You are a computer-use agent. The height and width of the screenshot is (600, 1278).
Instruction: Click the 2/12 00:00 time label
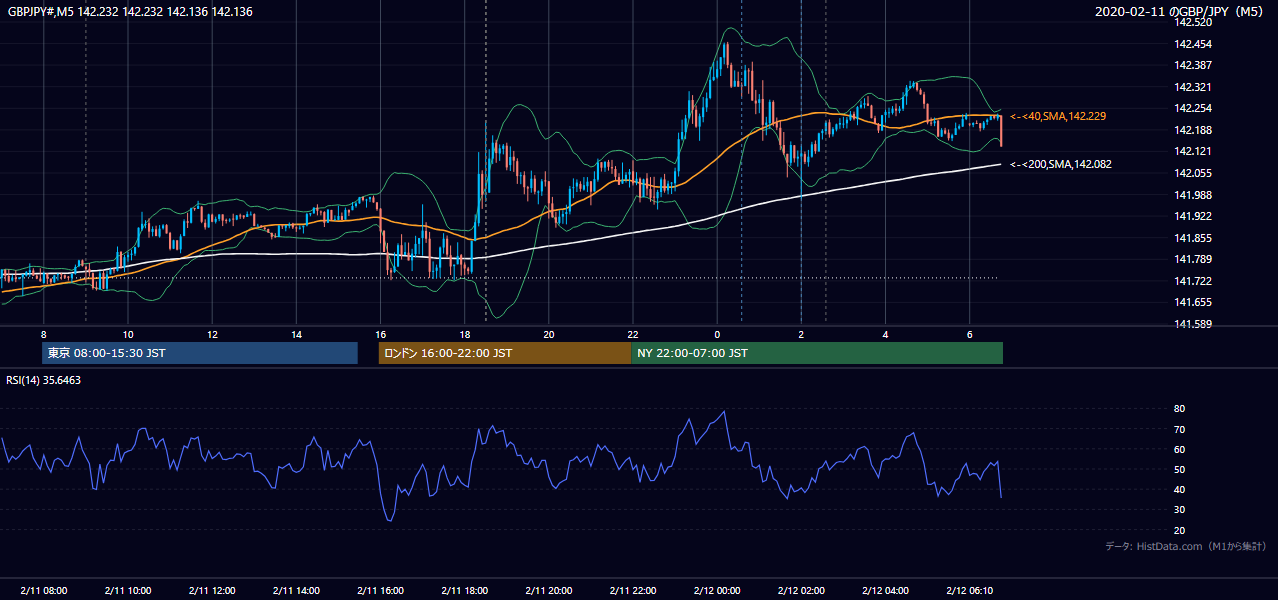(x=716, y=590)
